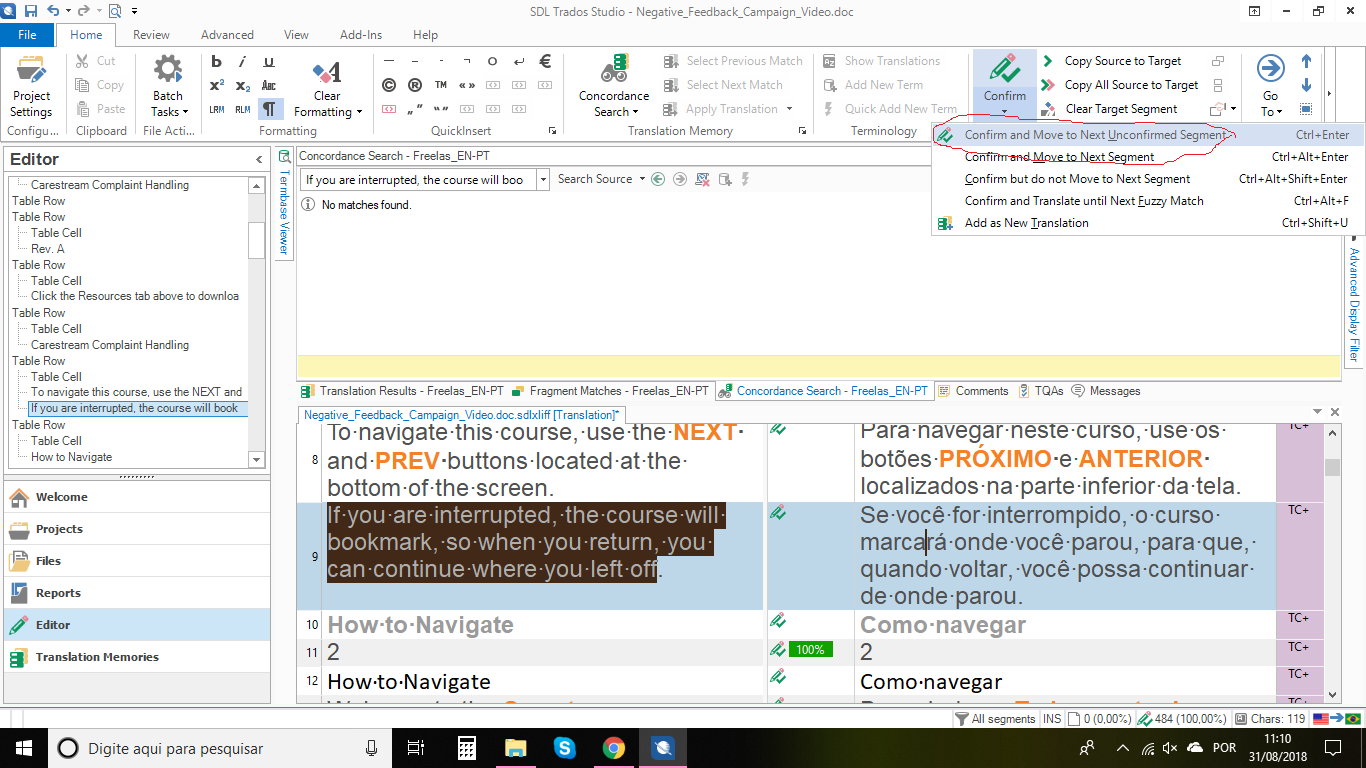Open Skype from the Windows taskbar

point(564,748)
